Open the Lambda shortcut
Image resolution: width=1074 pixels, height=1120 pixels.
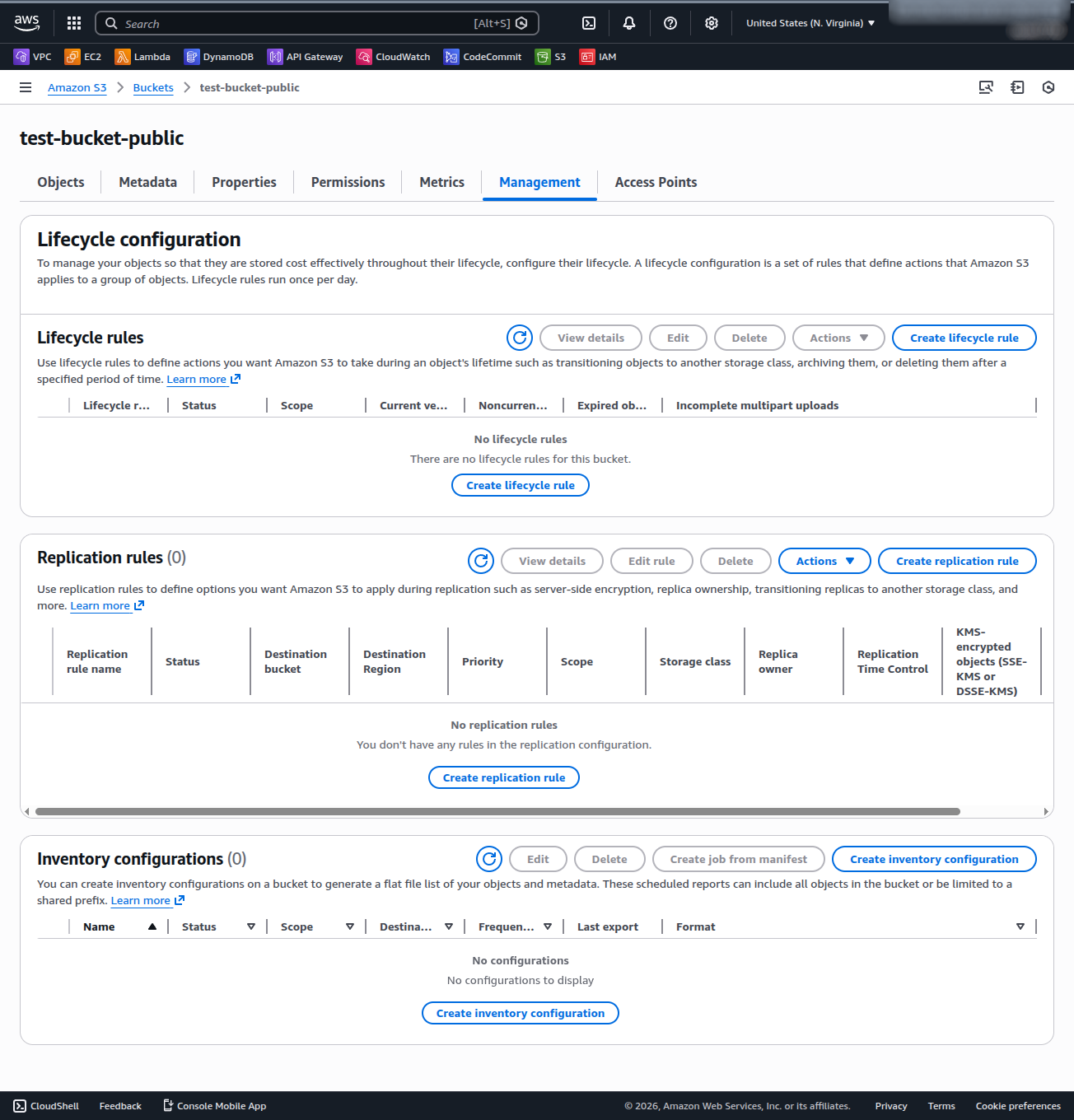pos(142,57)
